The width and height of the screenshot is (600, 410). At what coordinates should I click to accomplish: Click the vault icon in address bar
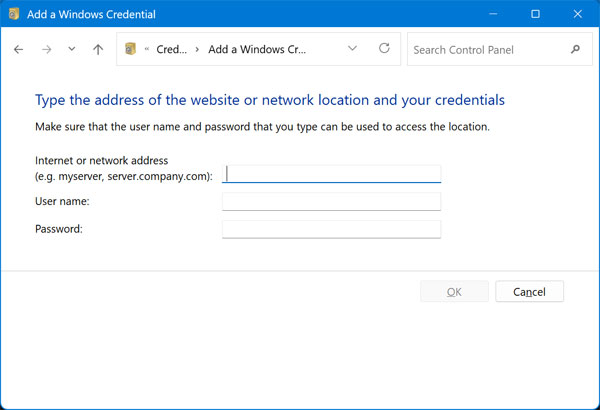point(130,49)
